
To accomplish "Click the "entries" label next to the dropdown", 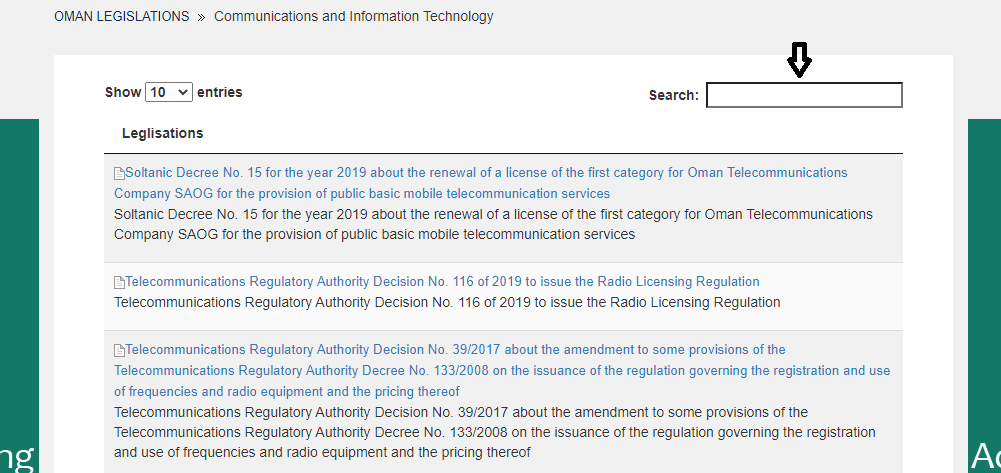I will (x=219, y=92).
